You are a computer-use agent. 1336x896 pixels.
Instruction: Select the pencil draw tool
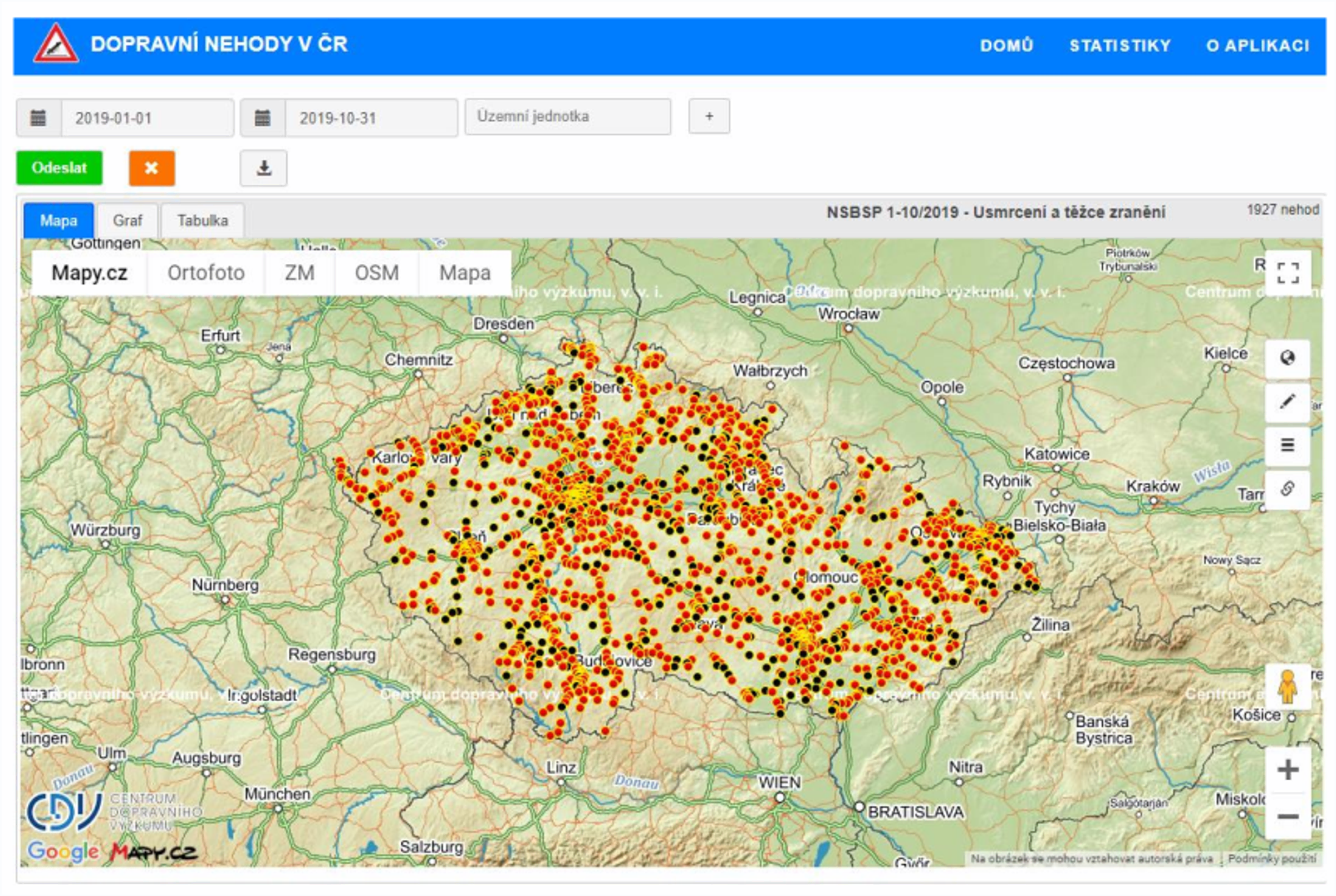point(1287,402)
